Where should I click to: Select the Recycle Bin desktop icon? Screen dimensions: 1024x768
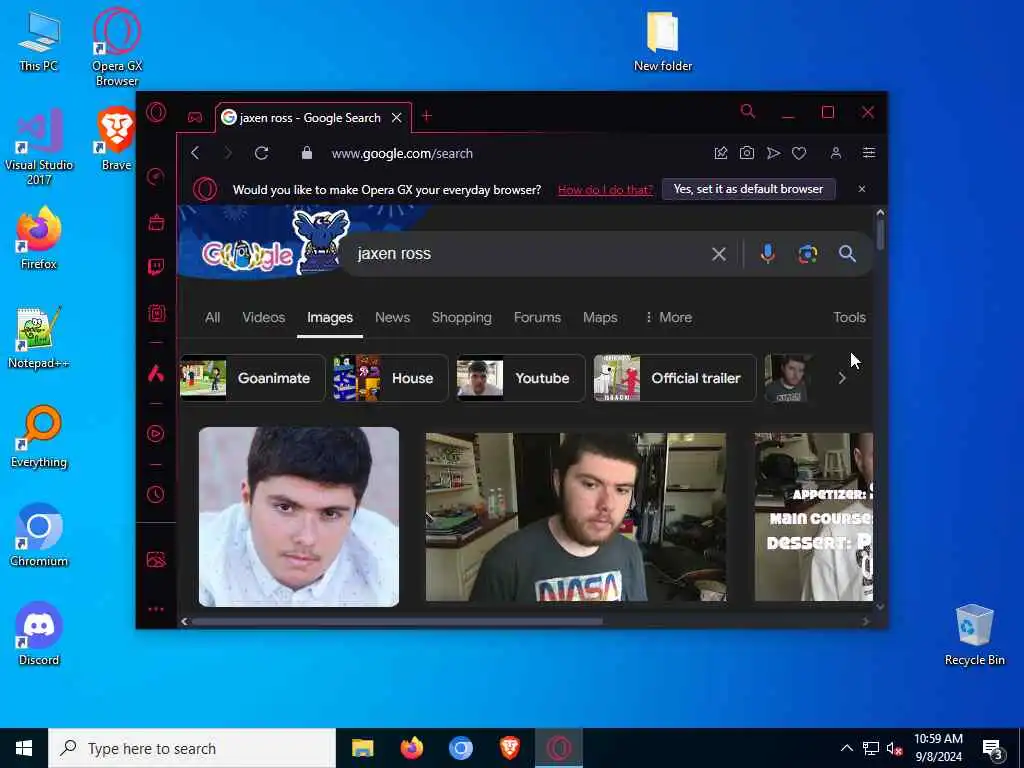[974, 633]
